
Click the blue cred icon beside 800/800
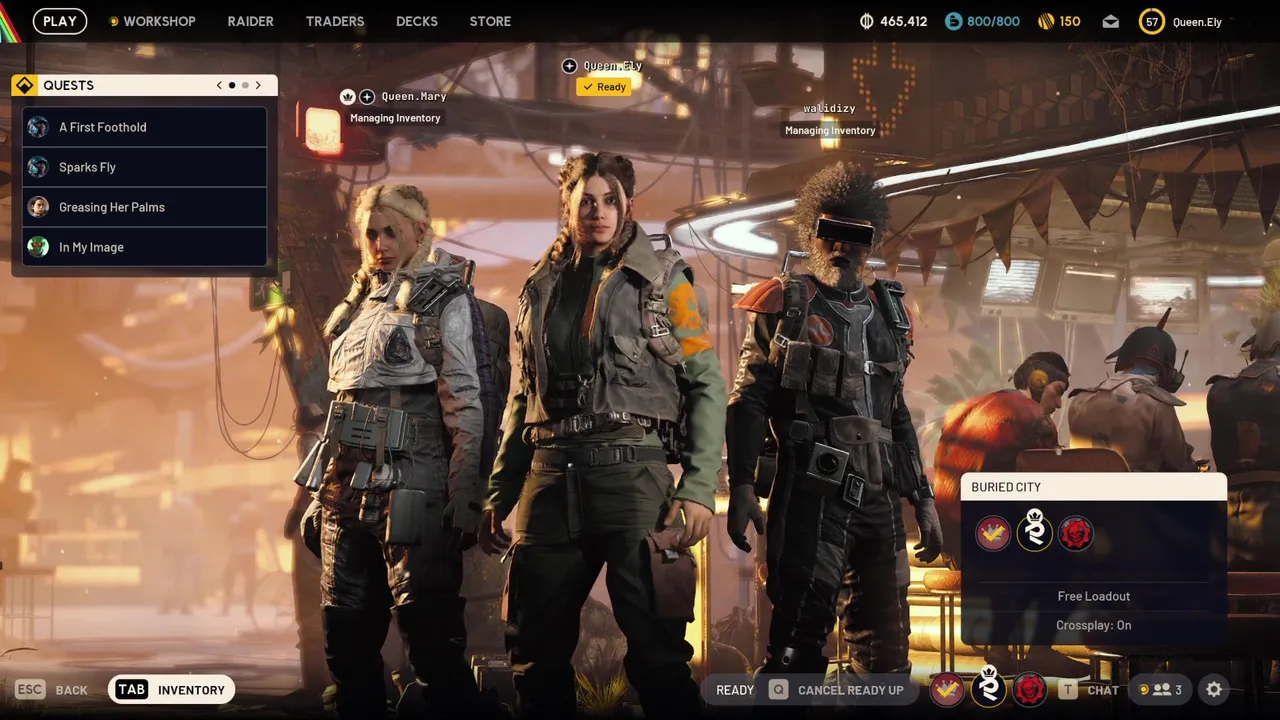coord(953,21)
